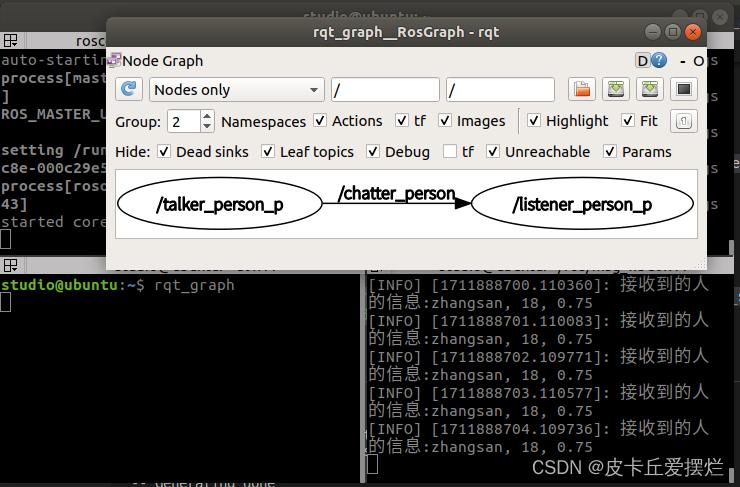Open terminal split menu icon in rqt_graph pane
The image size is (740, 487).
click(x=10, y=266)
